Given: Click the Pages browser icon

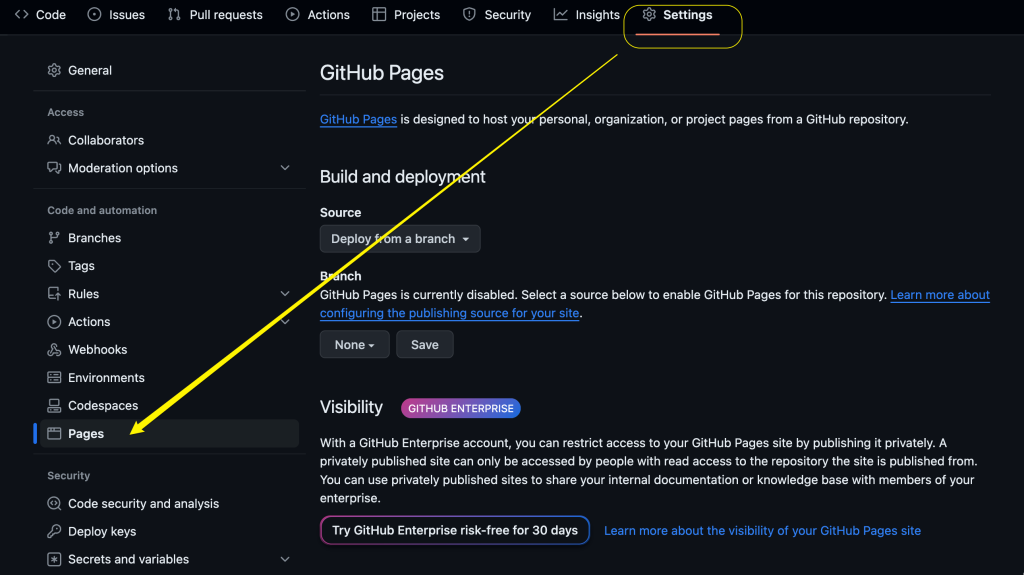Looking at the screenshot, I should point(54,433).
